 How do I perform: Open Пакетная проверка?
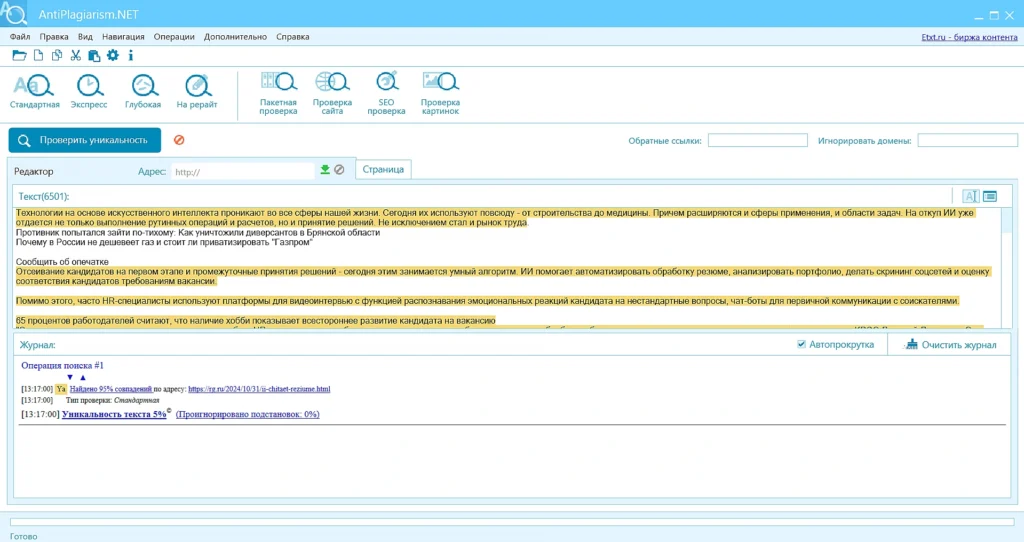pyautogui.click(x=278, y=93)
